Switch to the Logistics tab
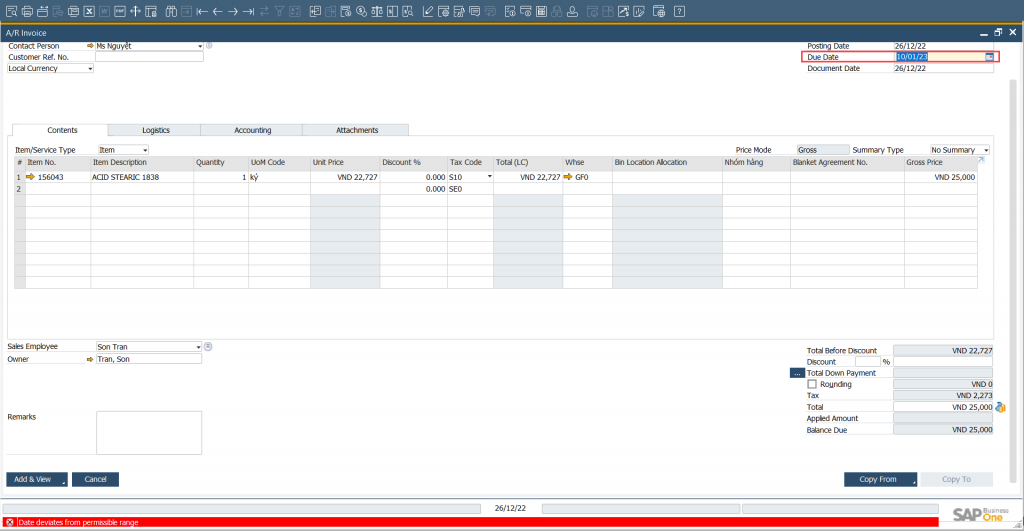 point(155,130)
